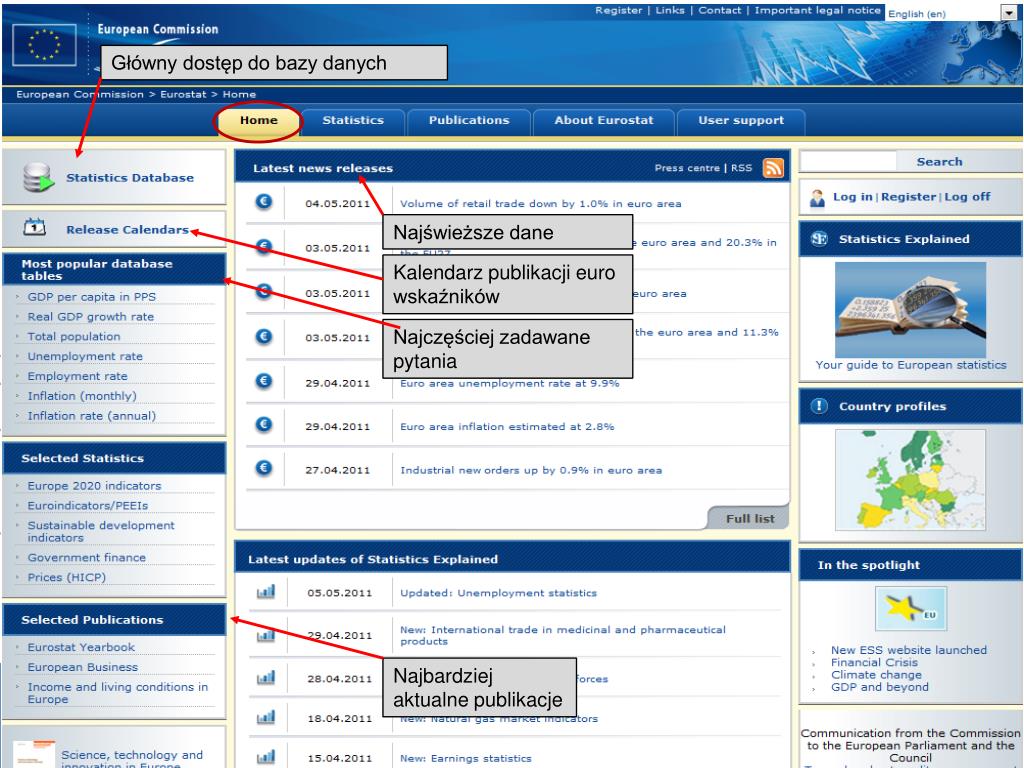
Task: Click the user icon next to Log in
Action: point(817,198)
